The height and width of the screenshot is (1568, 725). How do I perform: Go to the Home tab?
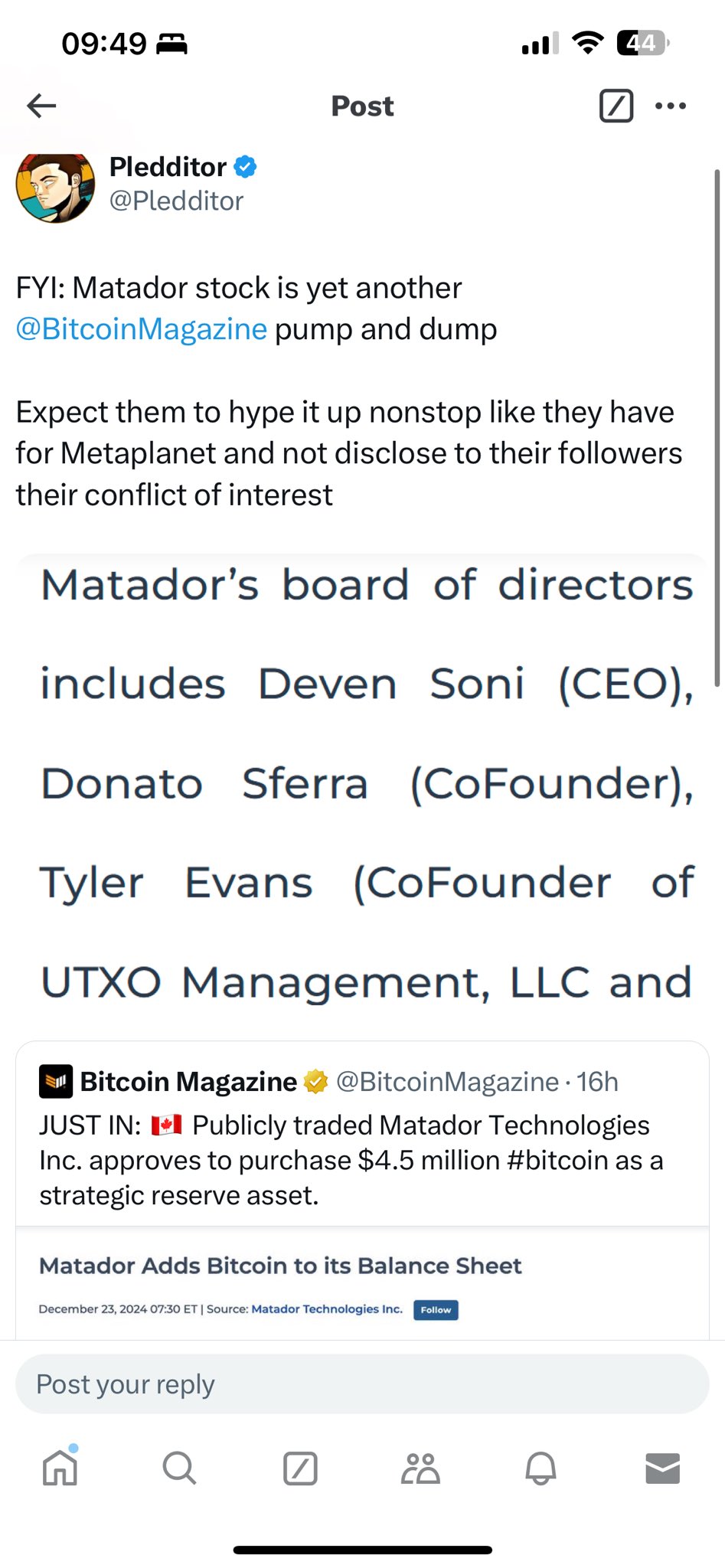click(60, 1468)
